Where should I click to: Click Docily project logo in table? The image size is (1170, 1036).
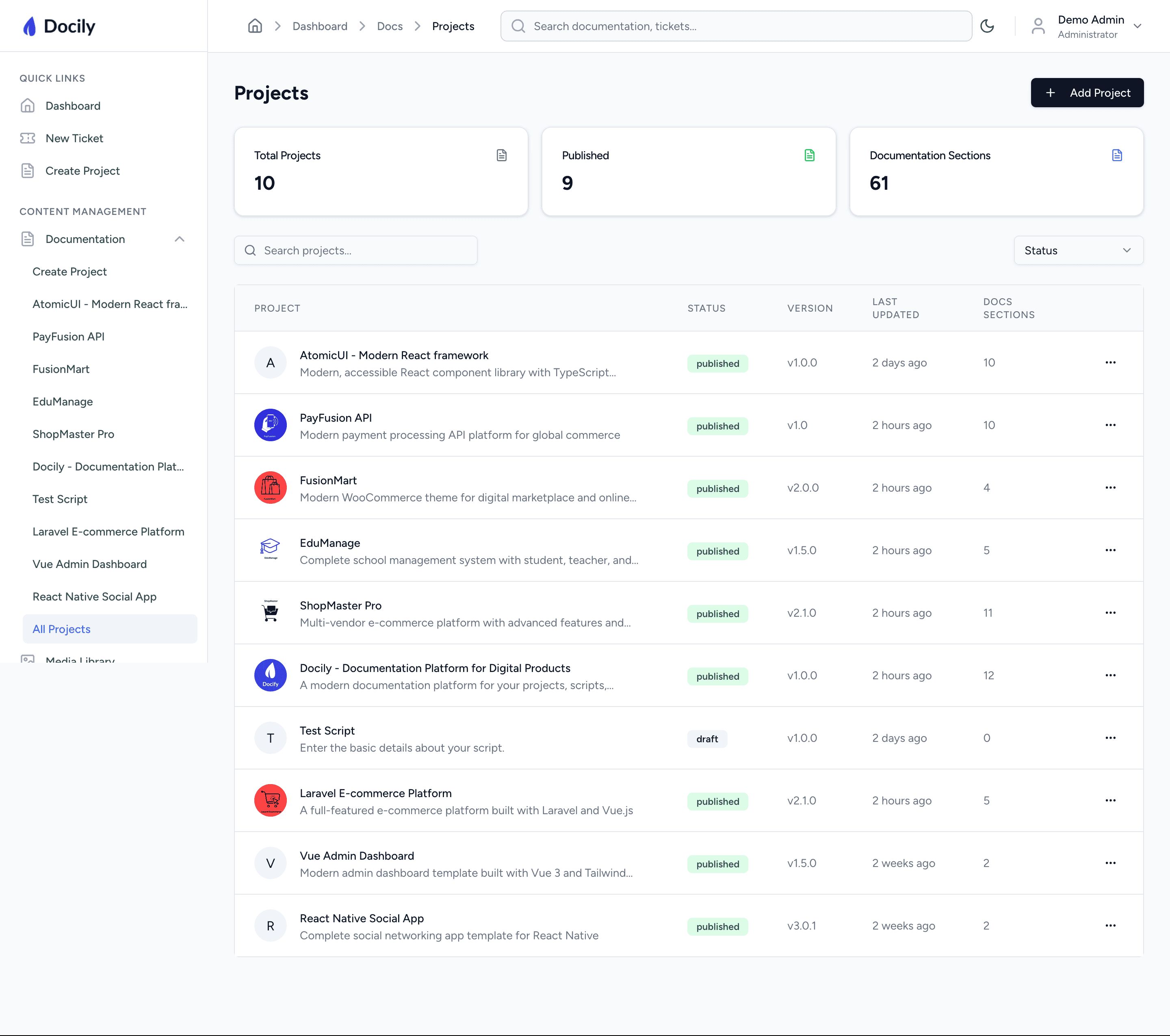[270, 675]
